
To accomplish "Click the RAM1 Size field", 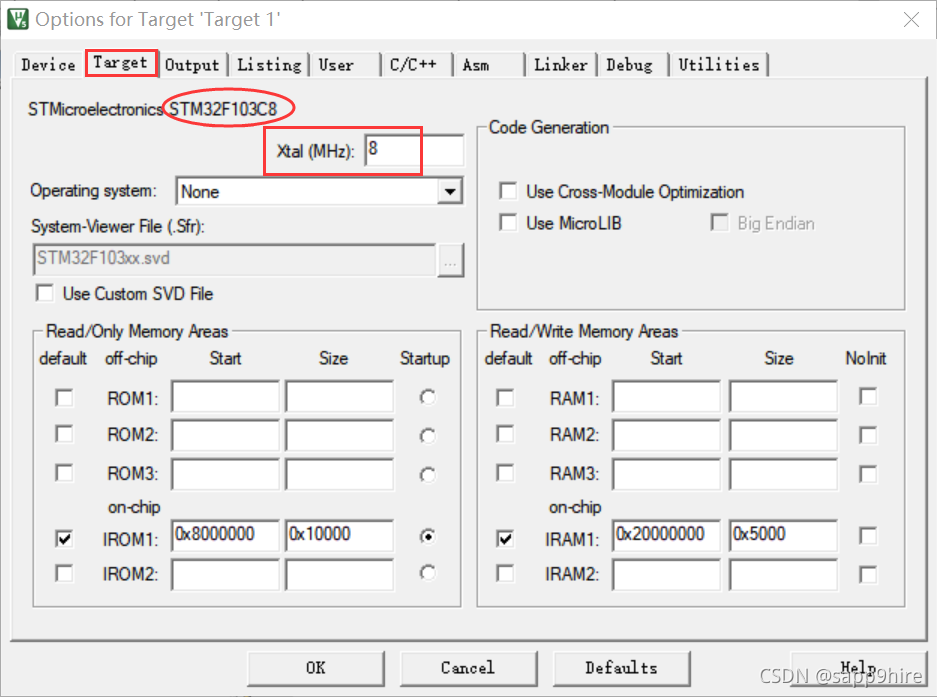I will pyautogui.click(x=783, y=396).
